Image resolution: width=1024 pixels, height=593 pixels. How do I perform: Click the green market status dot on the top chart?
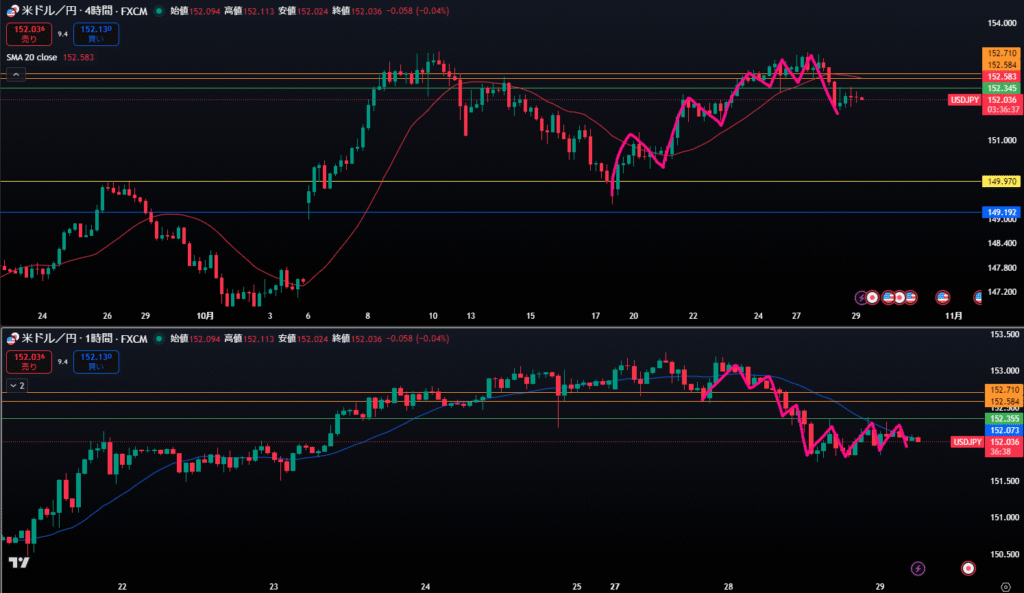160,11
